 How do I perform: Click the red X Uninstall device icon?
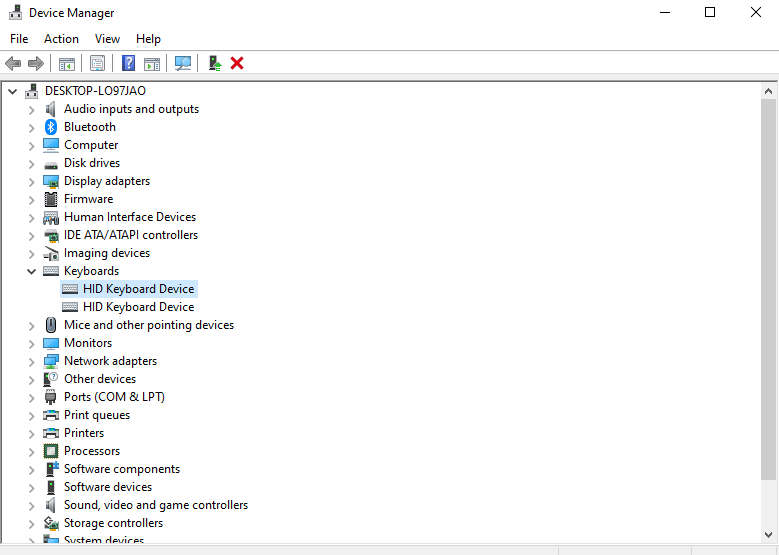pos(237,63)
